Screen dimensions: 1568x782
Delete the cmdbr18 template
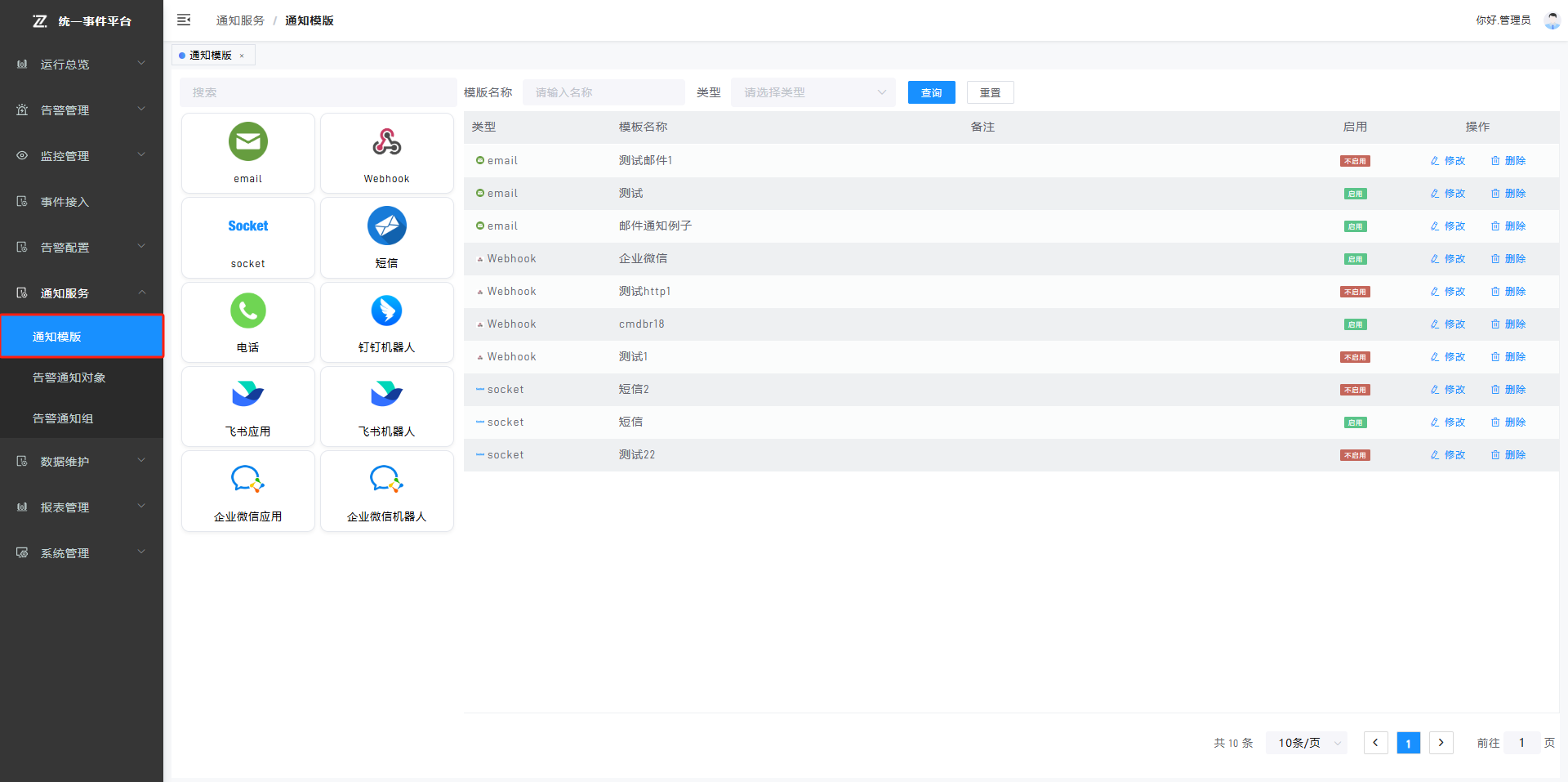(1508, 324)
